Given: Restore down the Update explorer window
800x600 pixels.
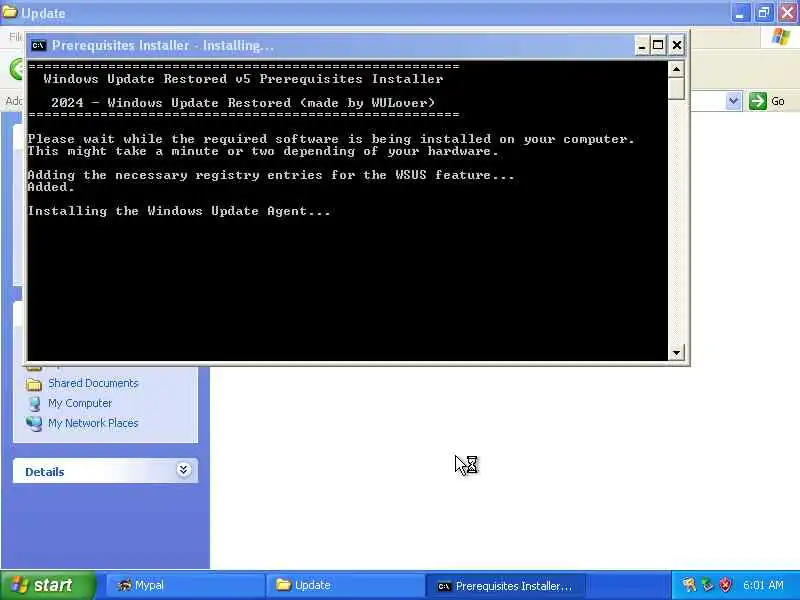Looking at the screenshot, I should 763,13.
